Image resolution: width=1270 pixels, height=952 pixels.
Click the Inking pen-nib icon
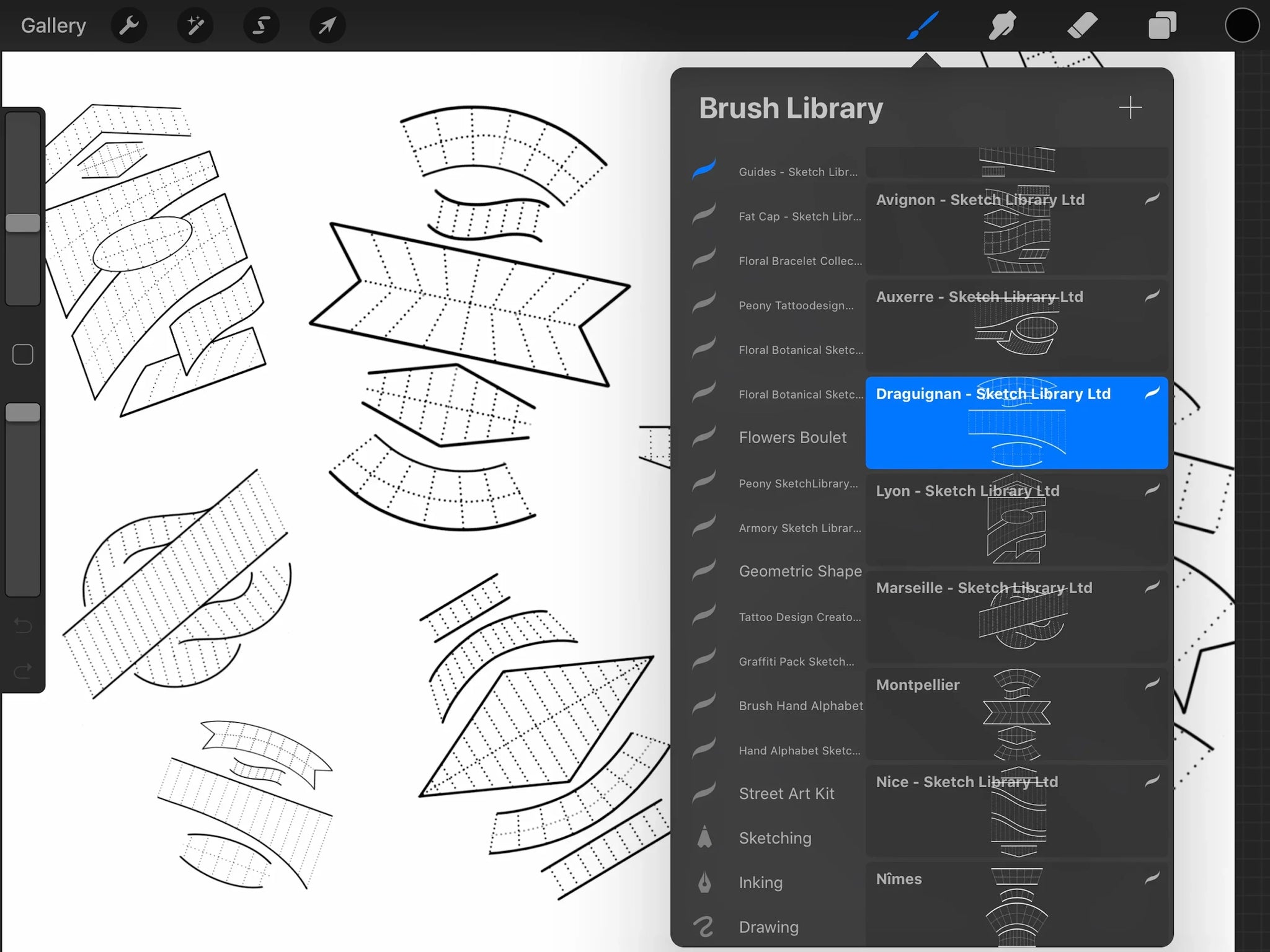point(704,882)
